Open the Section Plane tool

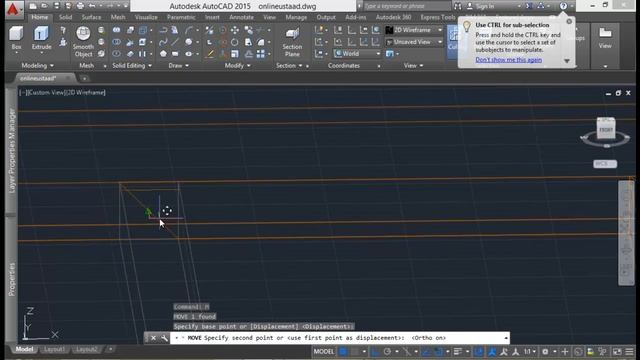pyautogui.click(x=292, y=42)
